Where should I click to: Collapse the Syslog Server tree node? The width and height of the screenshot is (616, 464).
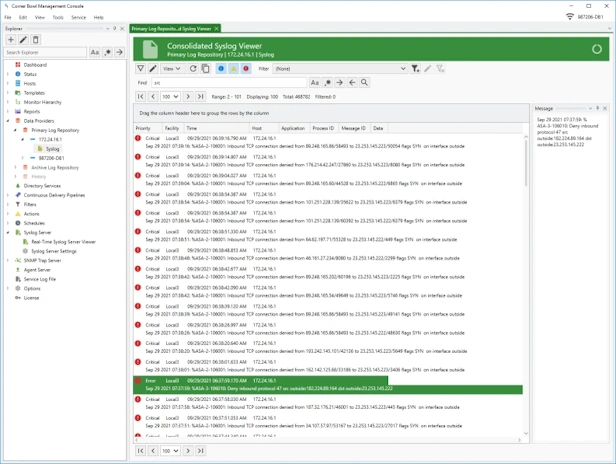click(7, 233)
